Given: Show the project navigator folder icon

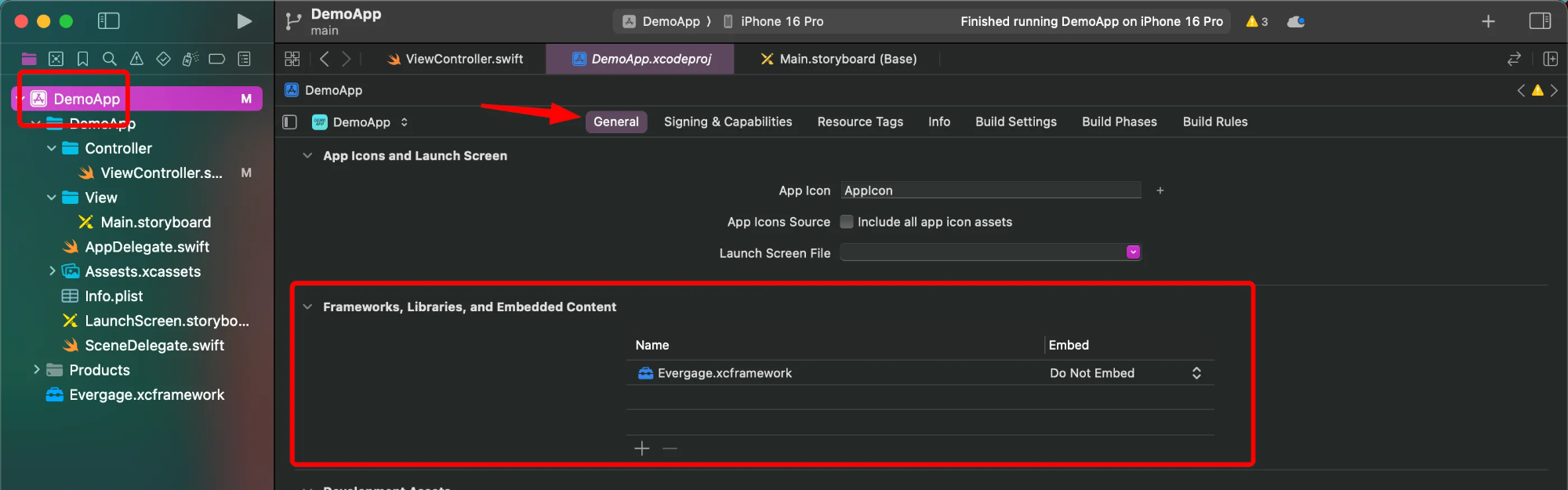Looking at the screenshot, I should (29, 59).
